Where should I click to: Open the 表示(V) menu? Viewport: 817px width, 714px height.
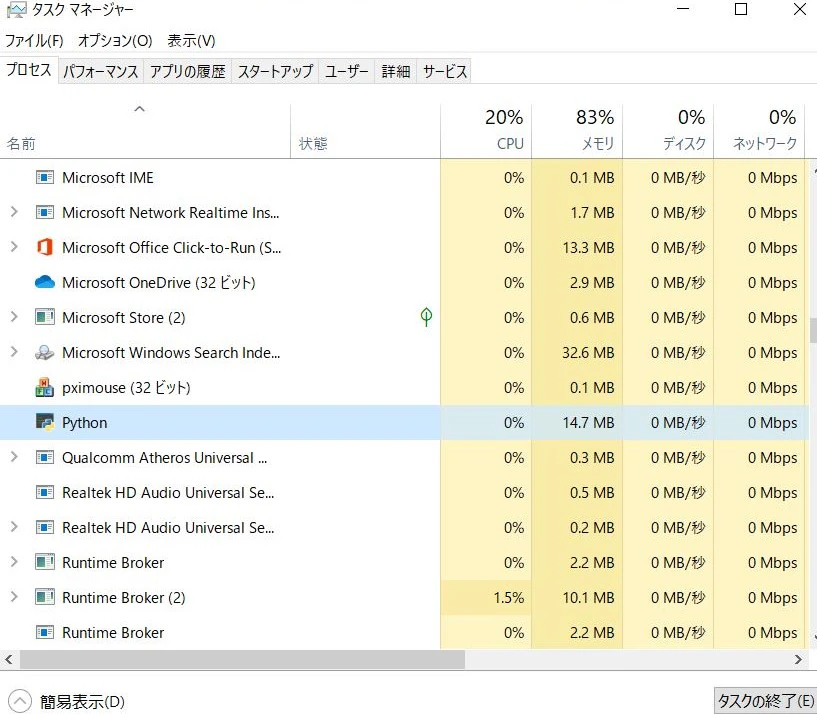coord(191,41)
